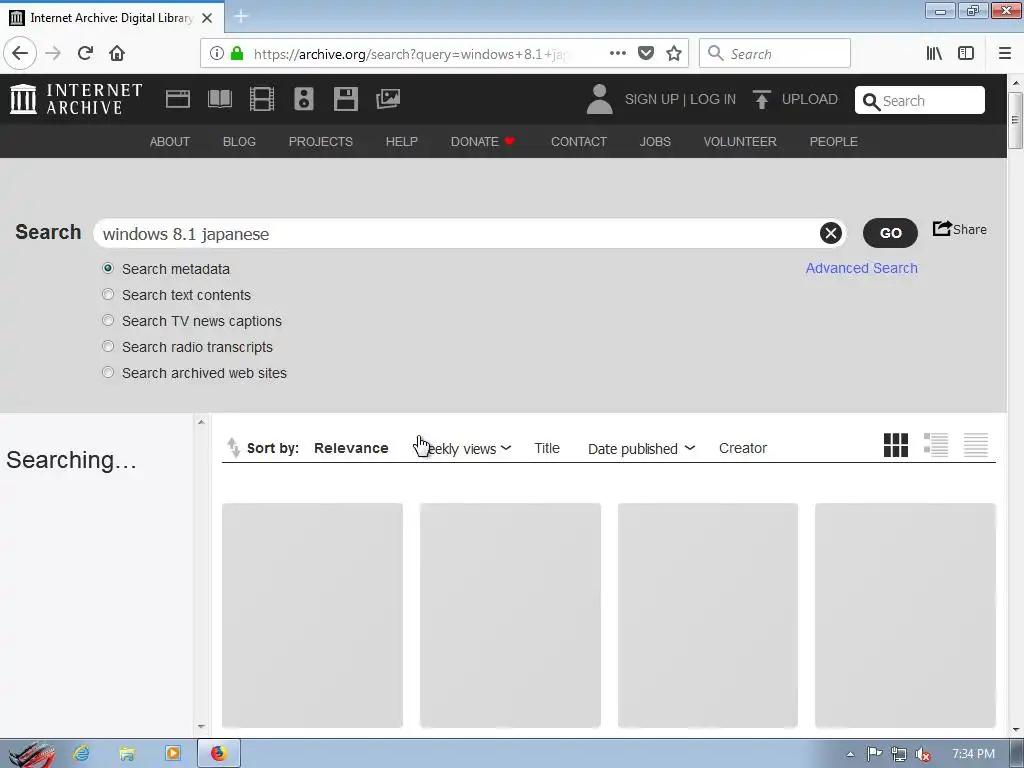
Task: Open the Audio speaker icon
Action: (x=304, y=99)
